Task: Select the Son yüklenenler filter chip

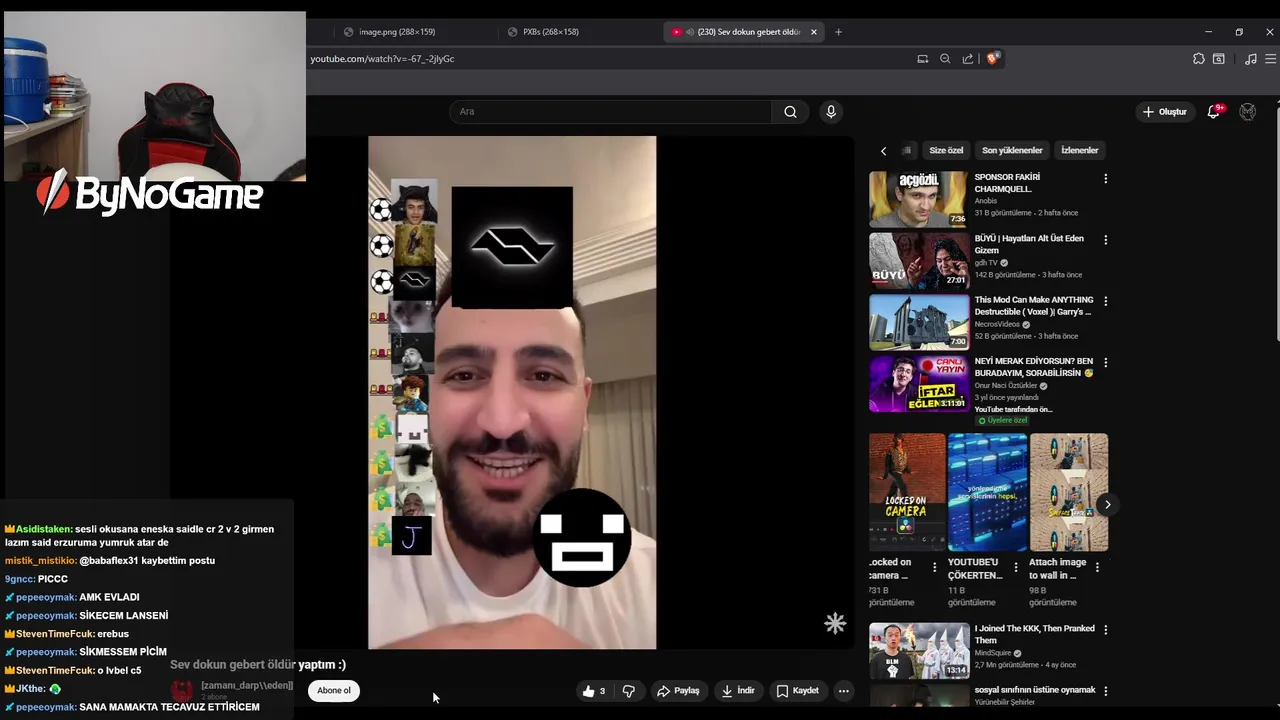Action: [x=1012, y=151]
